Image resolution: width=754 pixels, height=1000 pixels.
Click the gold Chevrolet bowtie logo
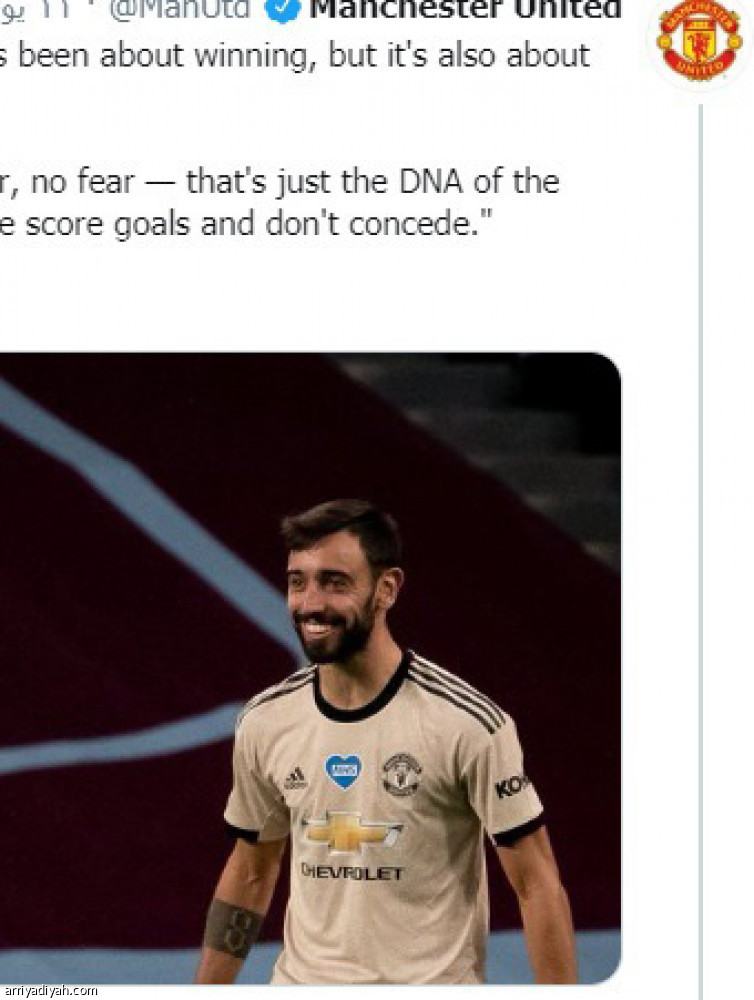(x=352, y=832)
